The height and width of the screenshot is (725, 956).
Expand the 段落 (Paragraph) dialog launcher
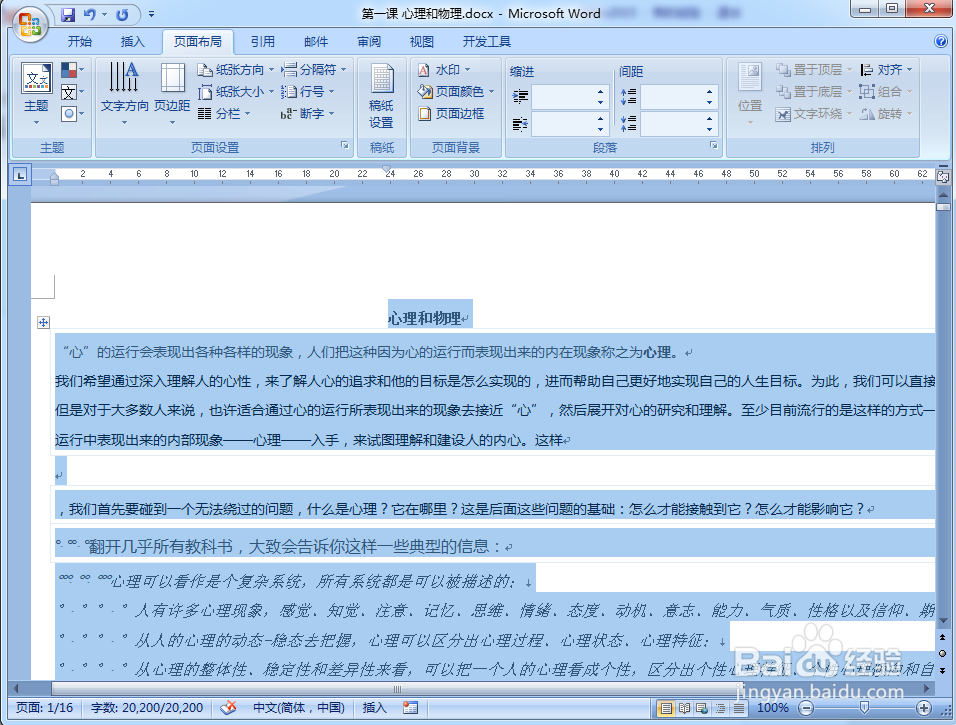click(713, 146)
